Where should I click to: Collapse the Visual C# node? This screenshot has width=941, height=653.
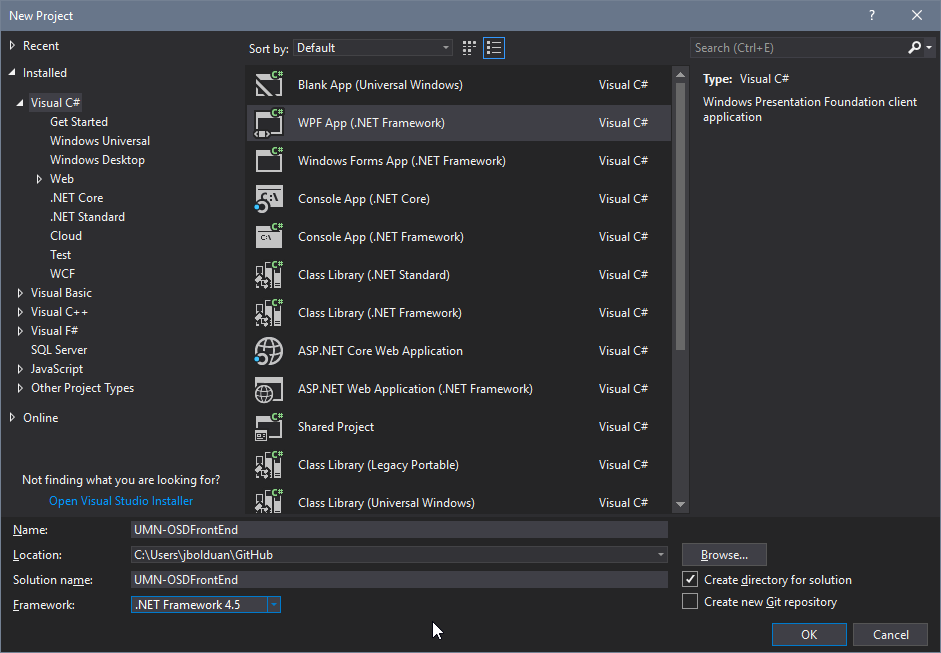(20, 103)
